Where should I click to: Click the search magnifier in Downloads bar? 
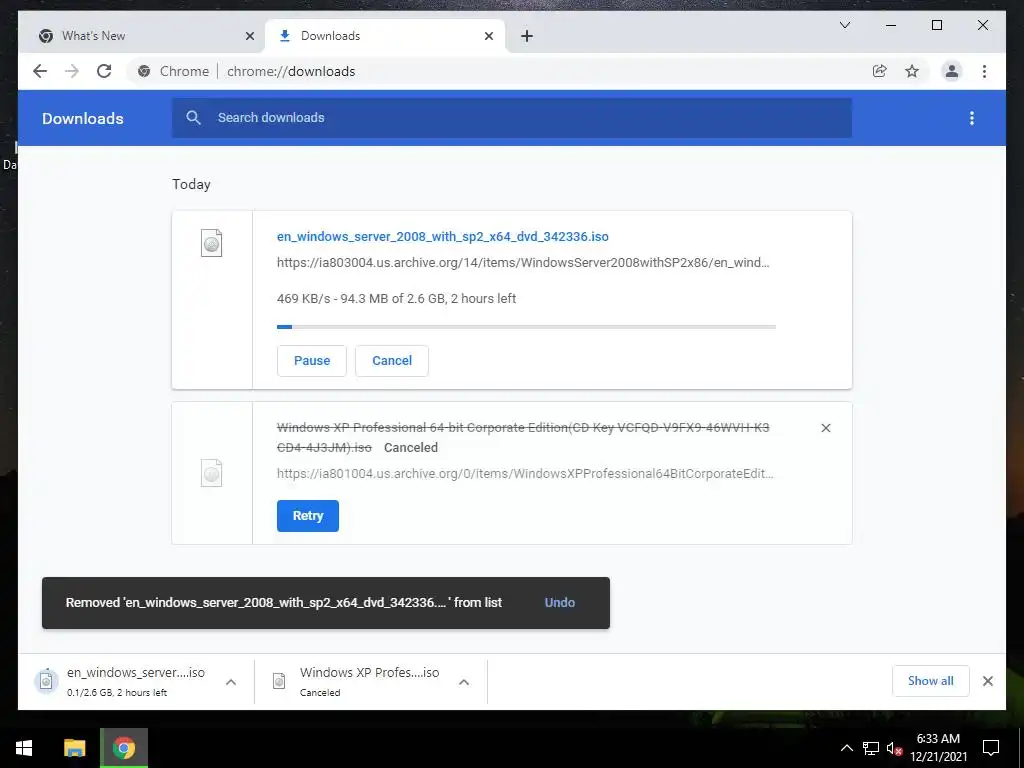coord(193,118)
